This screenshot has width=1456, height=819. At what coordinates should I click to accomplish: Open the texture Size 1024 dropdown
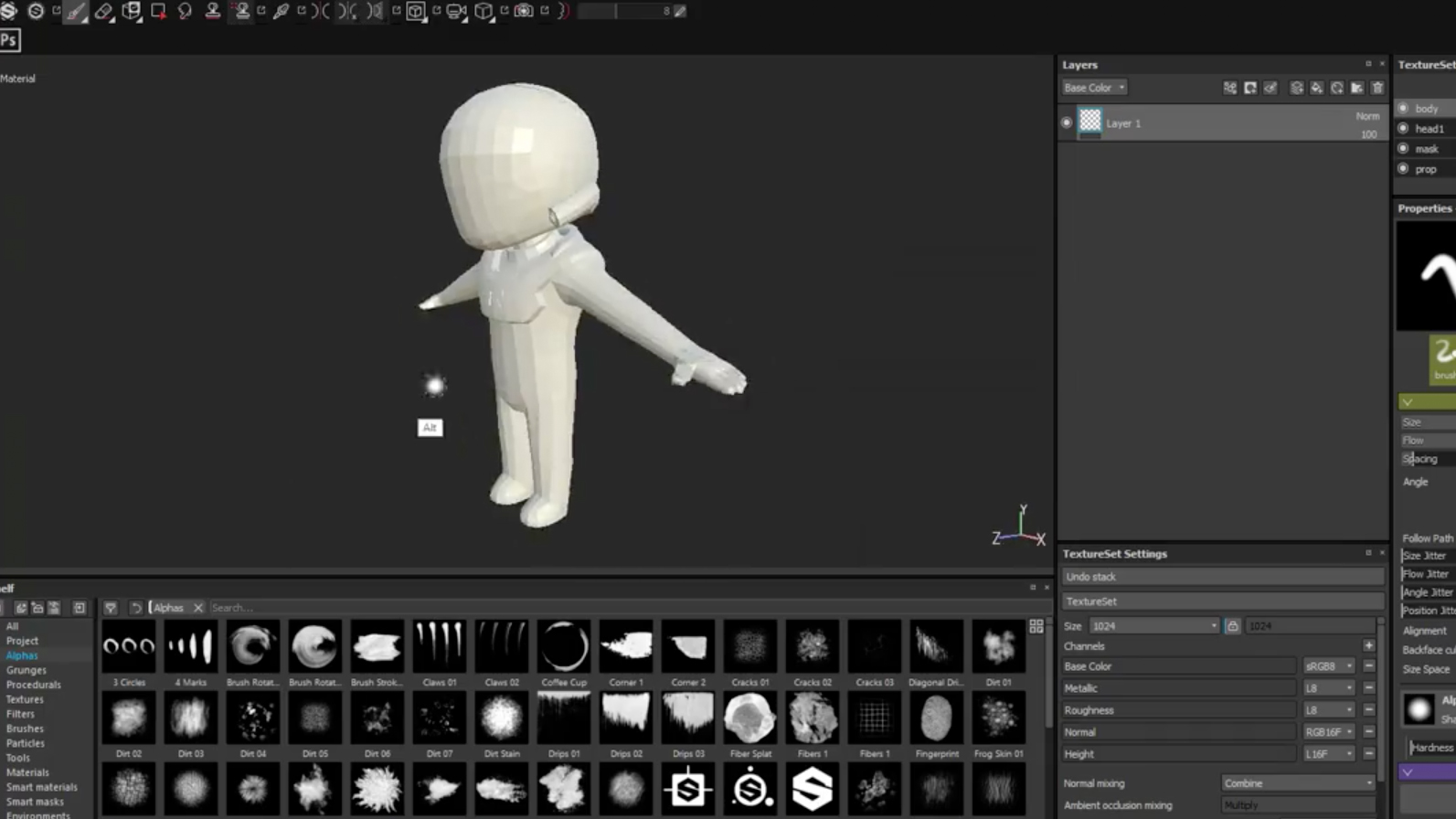(1153, 626)
